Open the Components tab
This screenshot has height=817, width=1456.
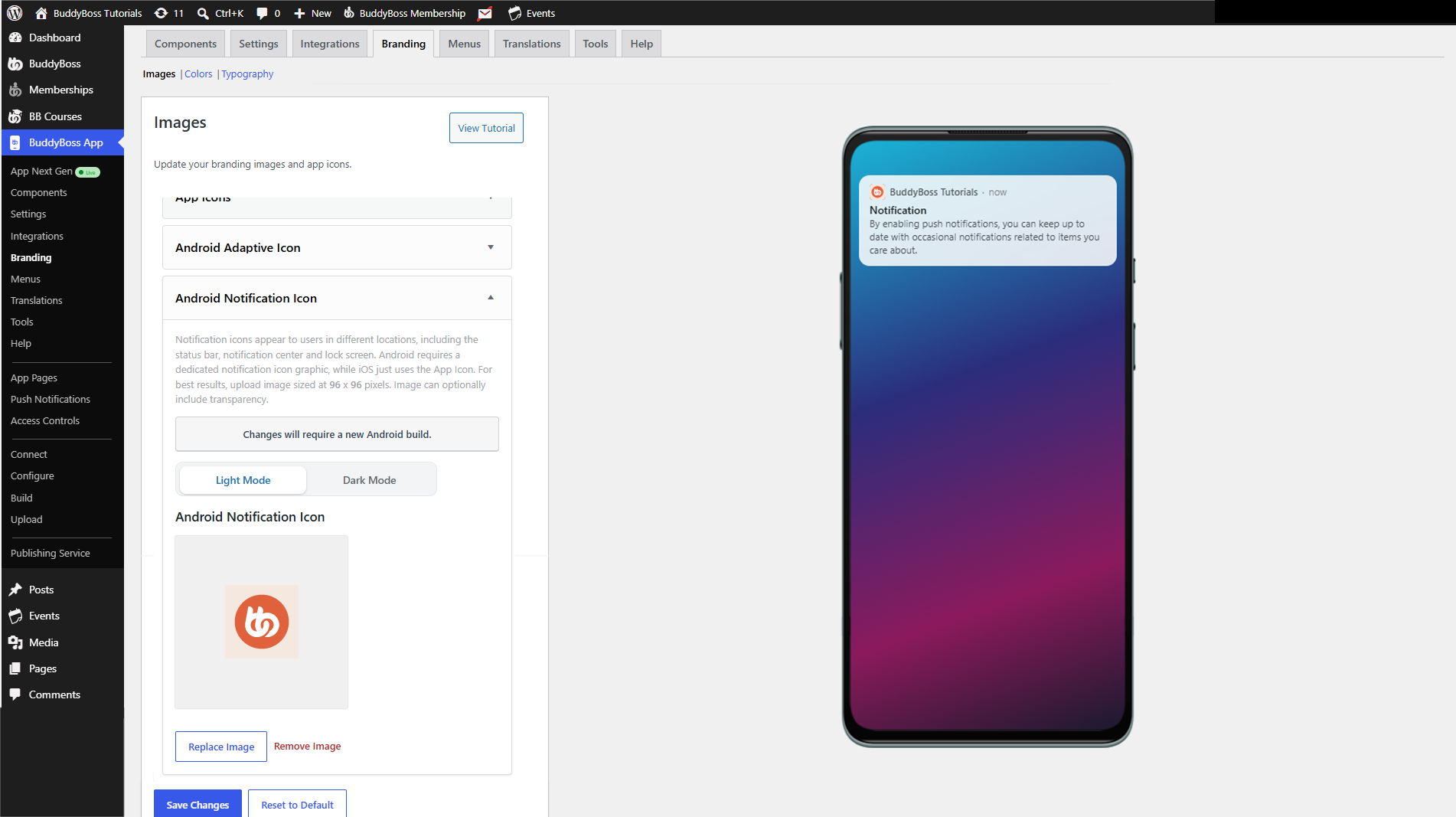coord(185,44)
